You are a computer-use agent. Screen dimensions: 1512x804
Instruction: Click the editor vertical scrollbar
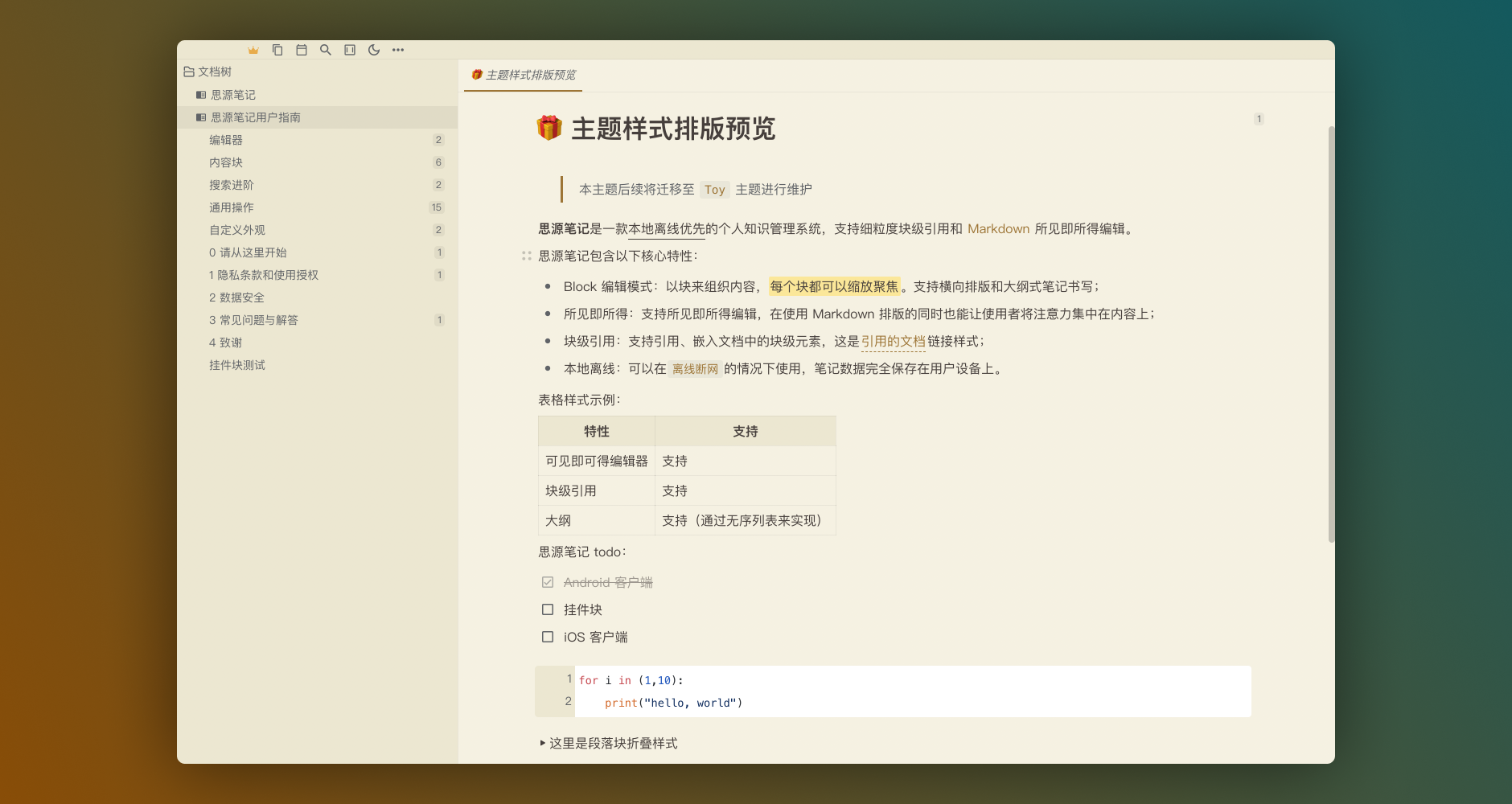point(1331,334)
